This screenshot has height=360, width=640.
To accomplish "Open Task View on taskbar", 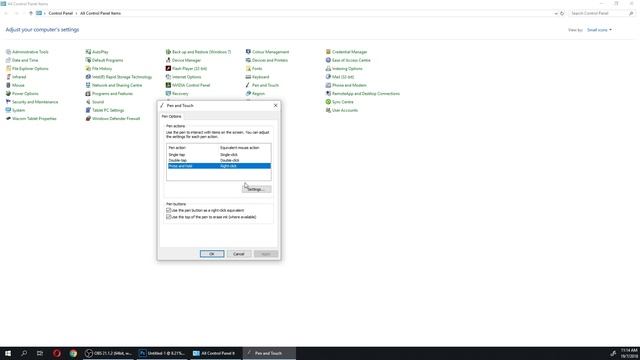I will click(x=40, y=353).
